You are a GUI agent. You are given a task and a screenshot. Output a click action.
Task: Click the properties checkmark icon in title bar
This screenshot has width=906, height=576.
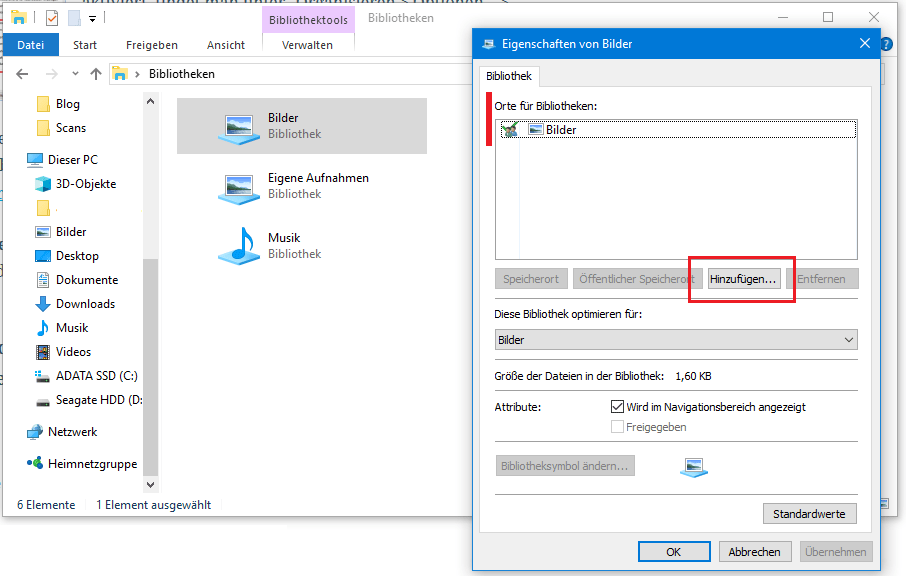tap(52, 18)
